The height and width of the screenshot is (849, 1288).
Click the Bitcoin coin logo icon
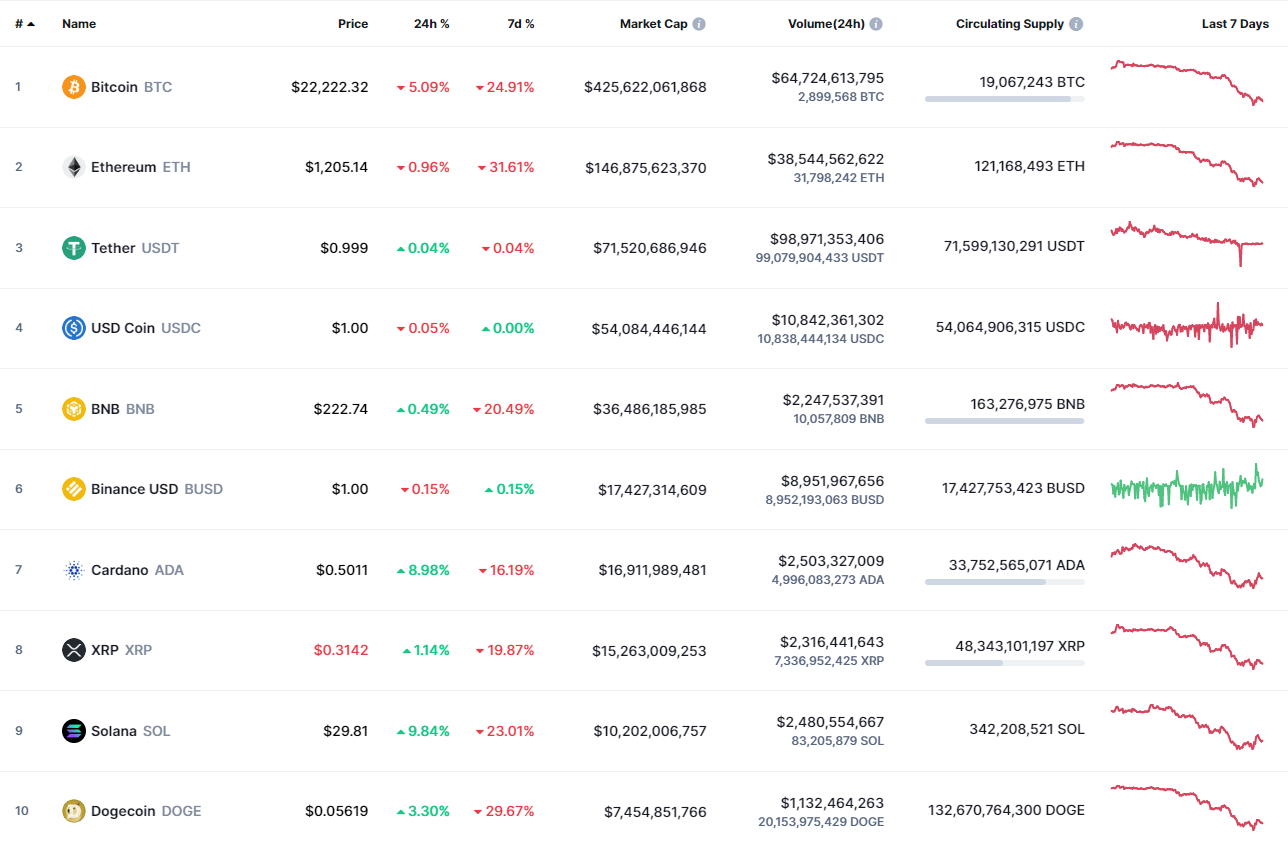[74, 87]
